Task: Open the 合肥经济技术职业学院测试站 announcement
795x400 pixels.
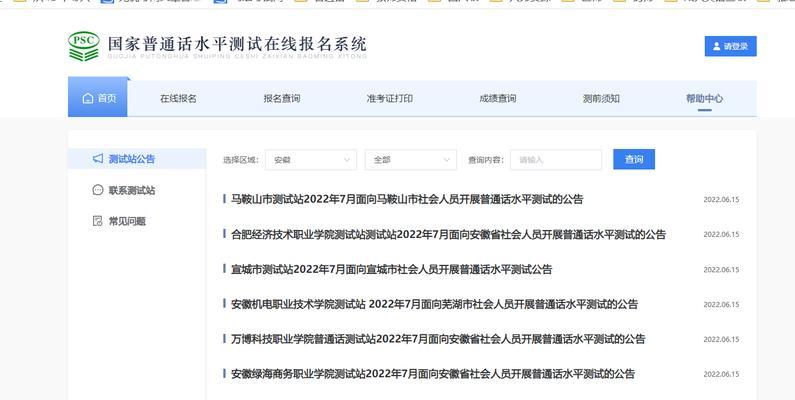Action: [448, 234]
